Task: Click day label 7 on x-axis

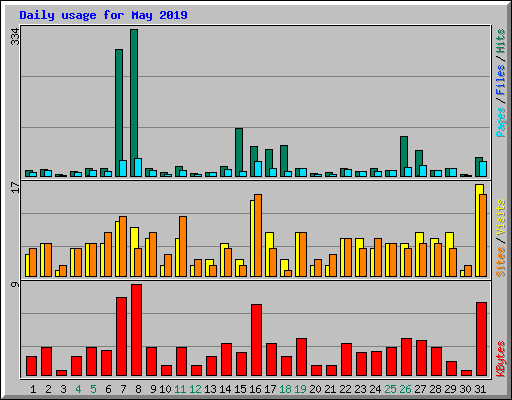Action: 123,389
